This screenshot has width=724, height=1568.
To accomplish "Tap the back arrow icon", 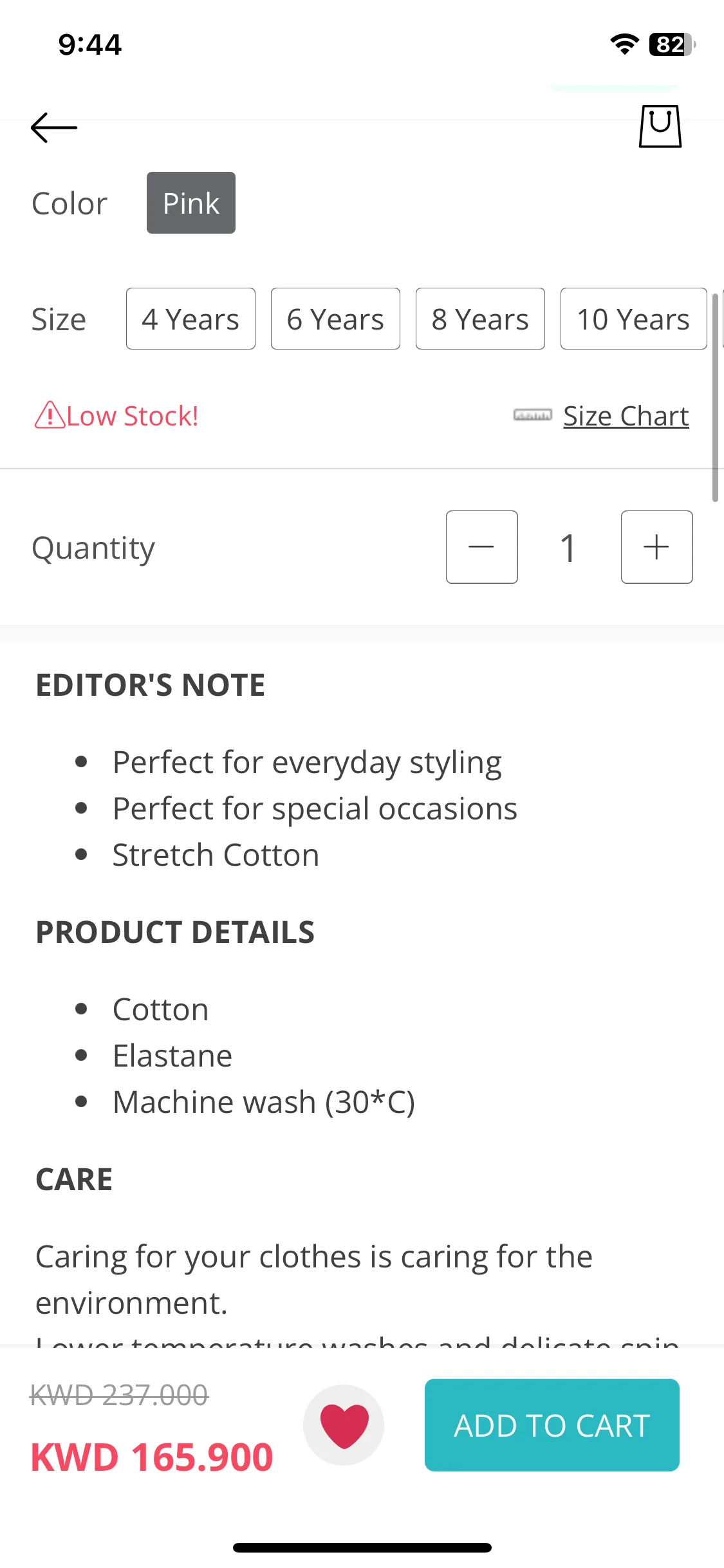I will [x=54, y=127].
